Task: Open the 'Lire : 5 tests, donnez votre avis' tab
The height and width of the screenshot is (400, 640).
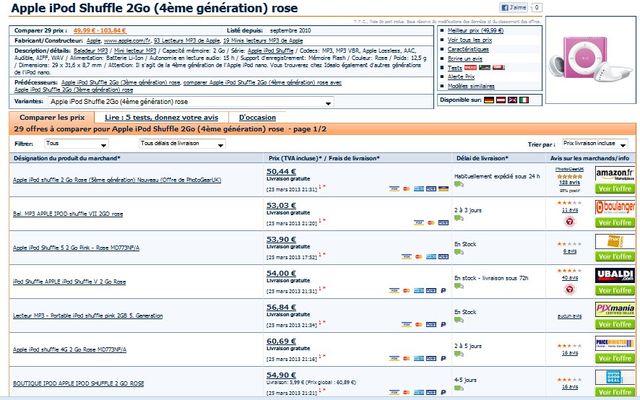Action: [161, 118]
